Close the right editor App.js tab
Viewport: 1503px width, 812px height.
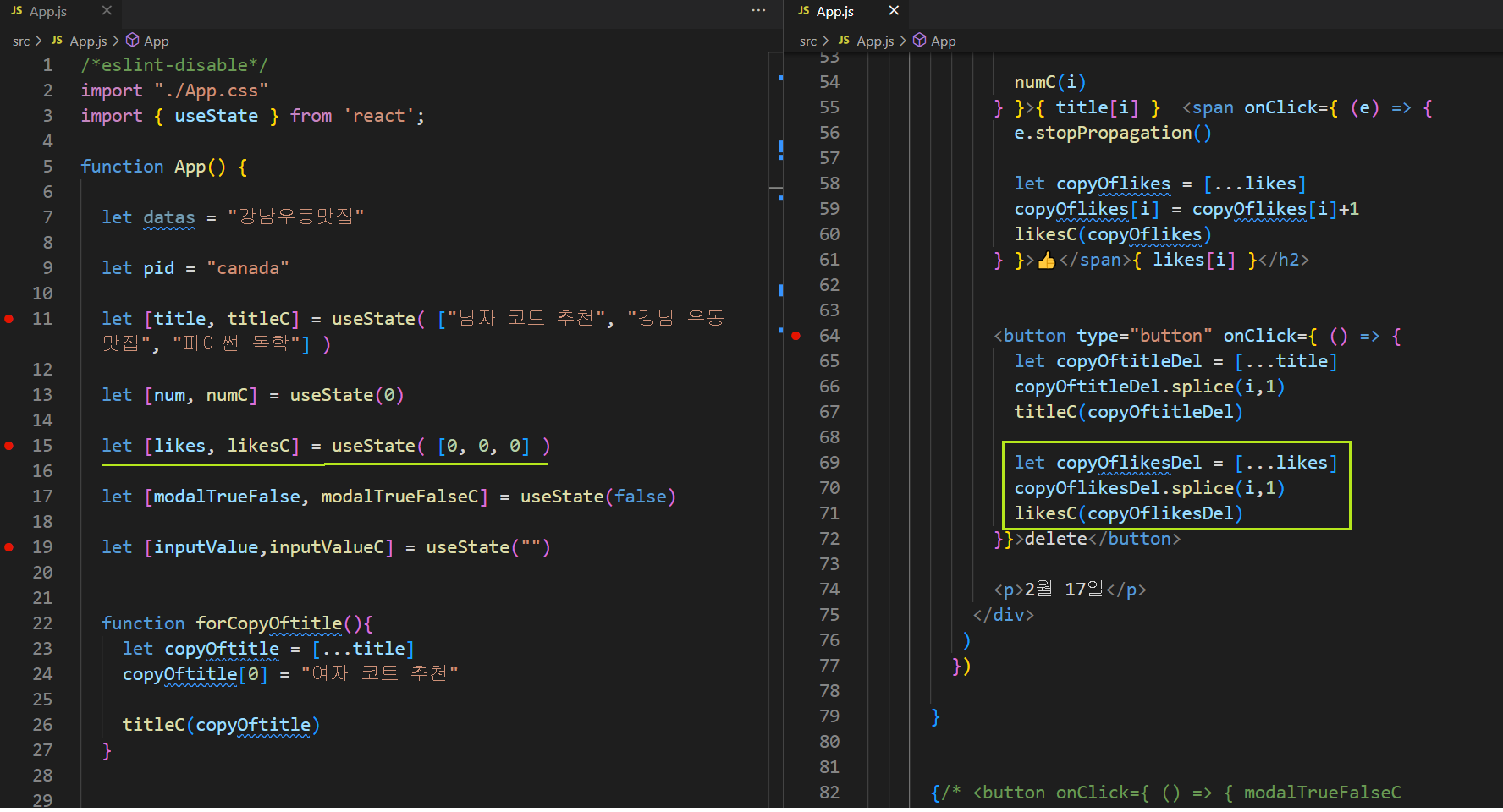(x=894, y=11)
